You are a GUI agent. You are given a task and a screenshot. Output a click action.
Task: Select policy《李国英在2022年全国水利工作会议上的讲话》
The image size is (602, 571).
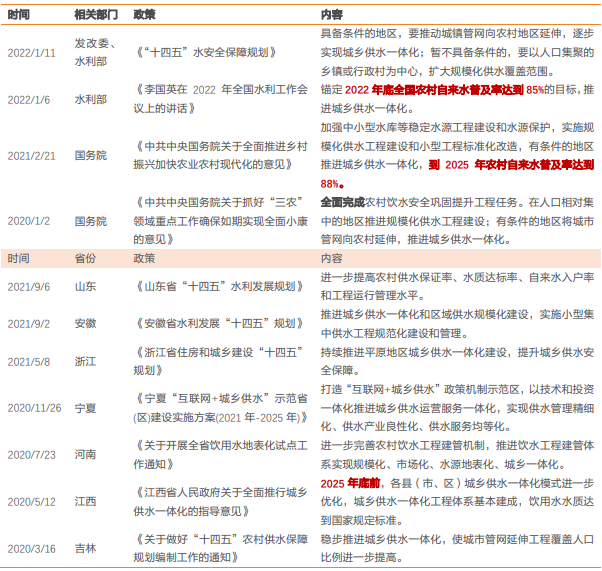tap(221, 99)
